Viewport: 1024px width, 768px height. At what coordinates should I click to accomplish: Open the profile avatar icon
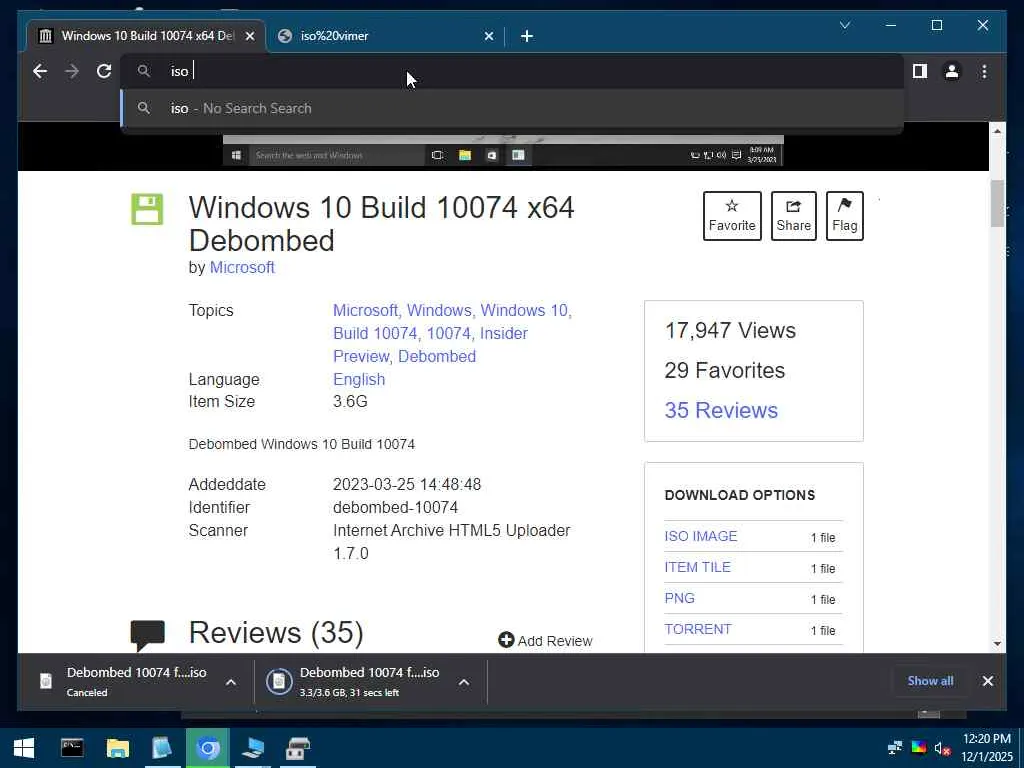952,71
